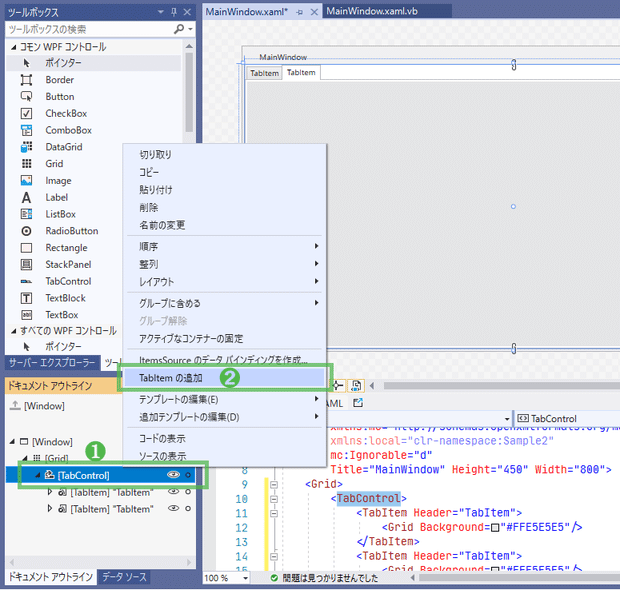Collapse the code fold box on line 10

[274, 499]
